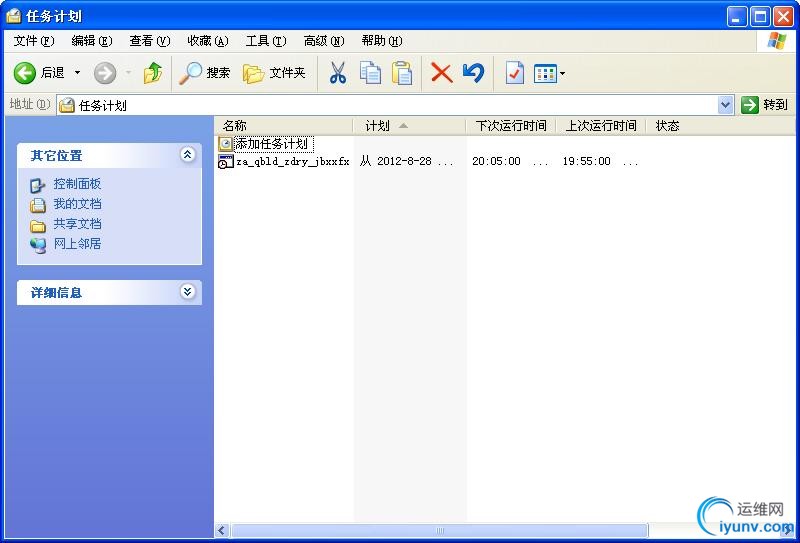Sort by the 计划 column header
The height and width of the screenshot is (543, 800).
(409, 126)
